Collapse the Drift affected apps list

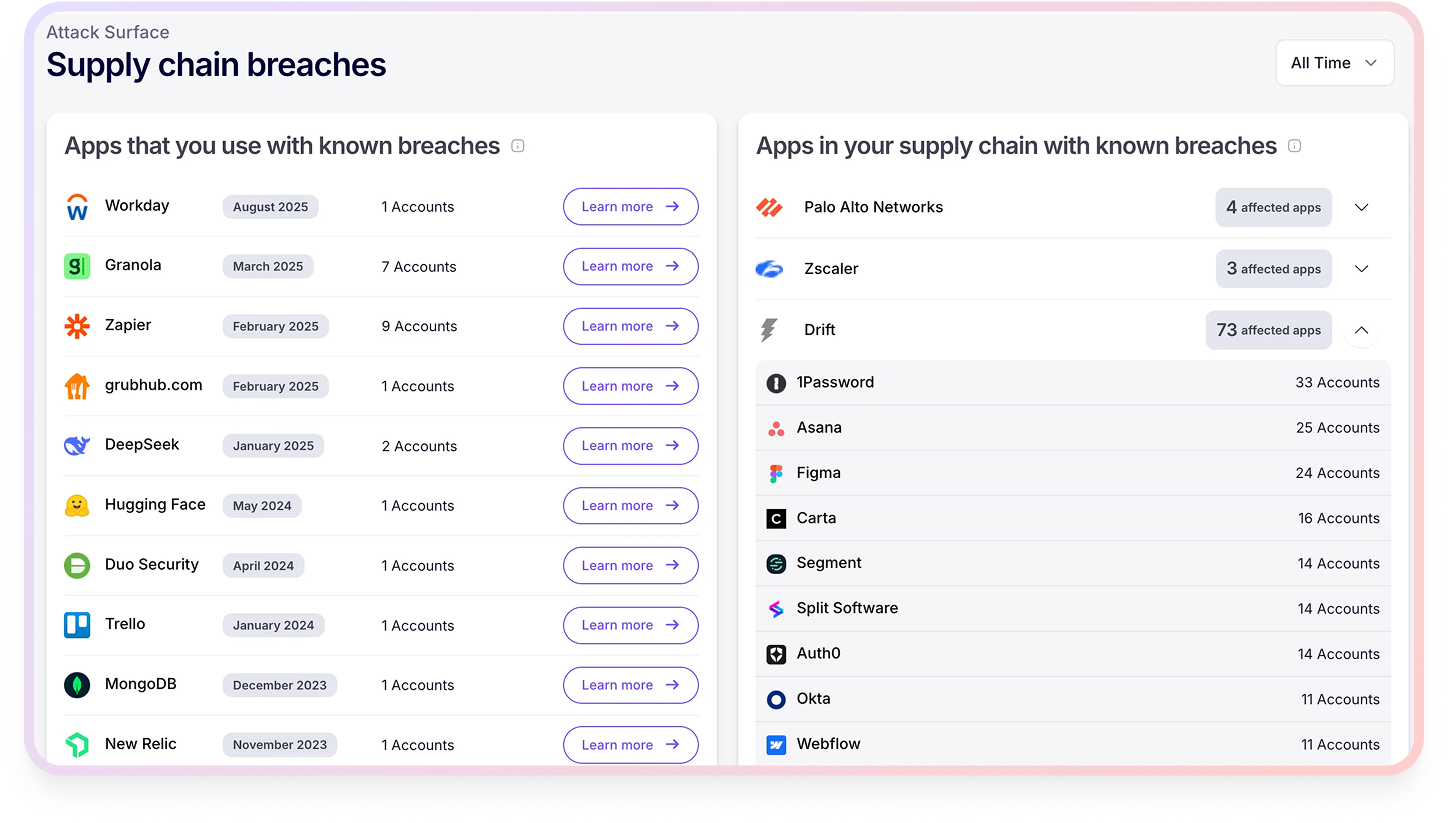pyautogui.click(x=1361, y=330)
